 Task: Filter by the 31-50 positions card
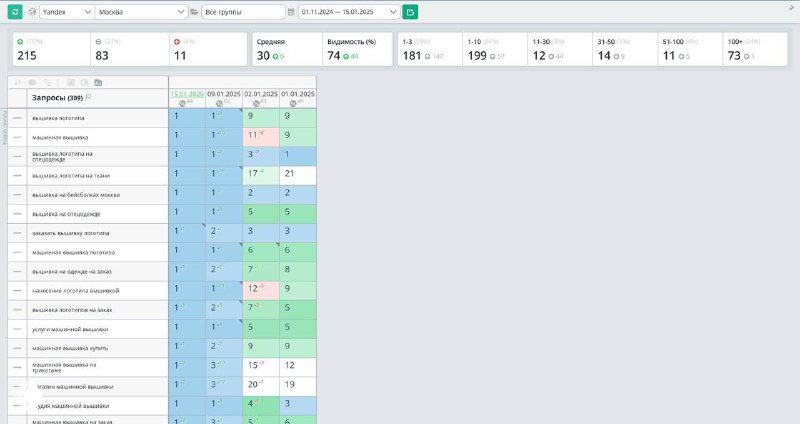pyautogui.click(x=625, y=49)
